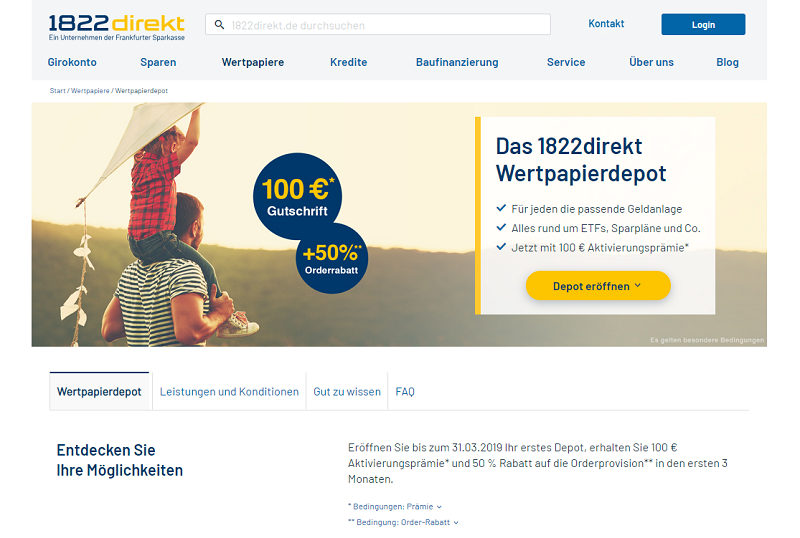Image resolution: width=800 pixels, height=538 pixels.
Task: Open the Kontakt link
Action: (x=606, y=23)
